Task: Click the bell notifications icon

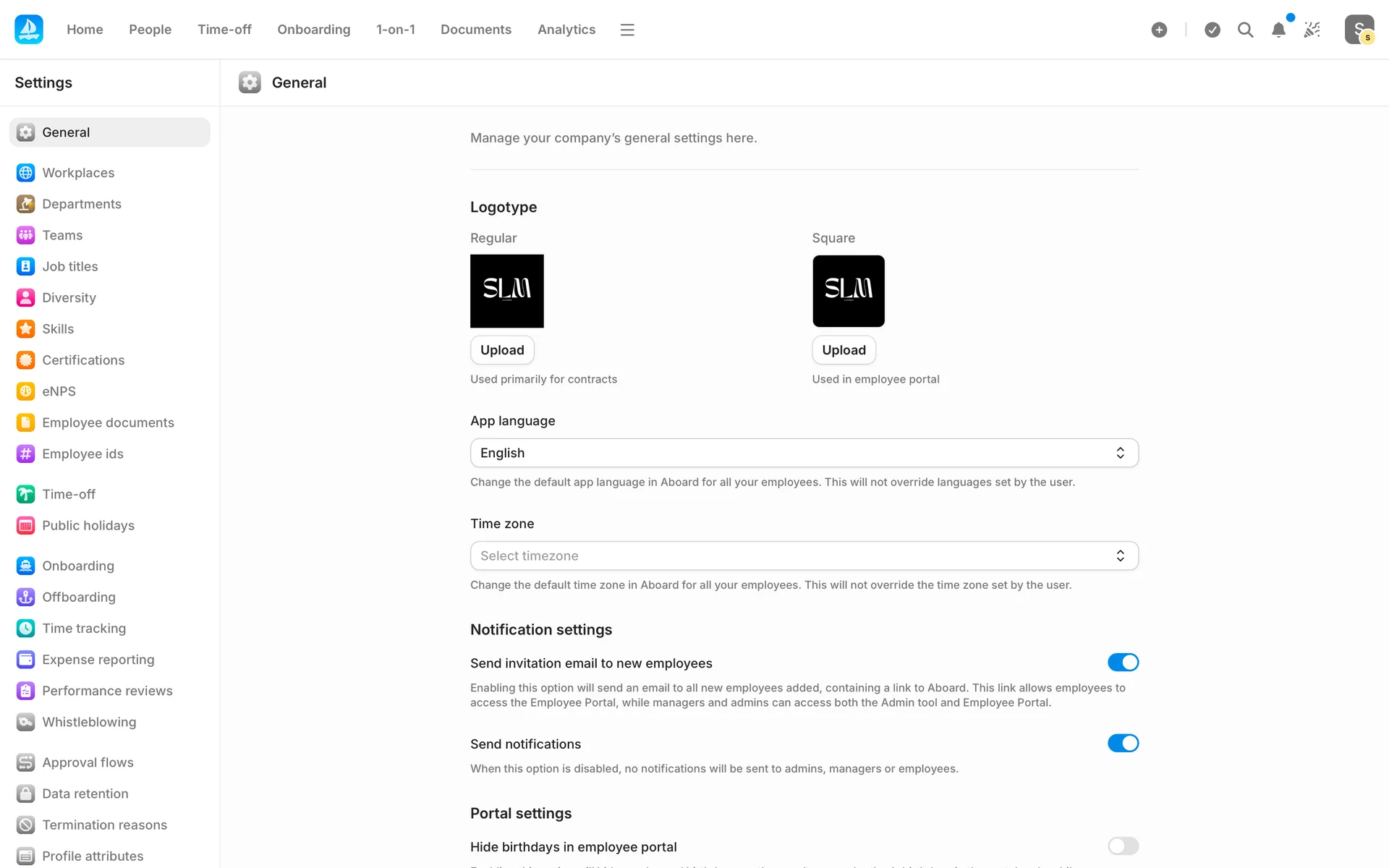Action: click(1278, 30)
